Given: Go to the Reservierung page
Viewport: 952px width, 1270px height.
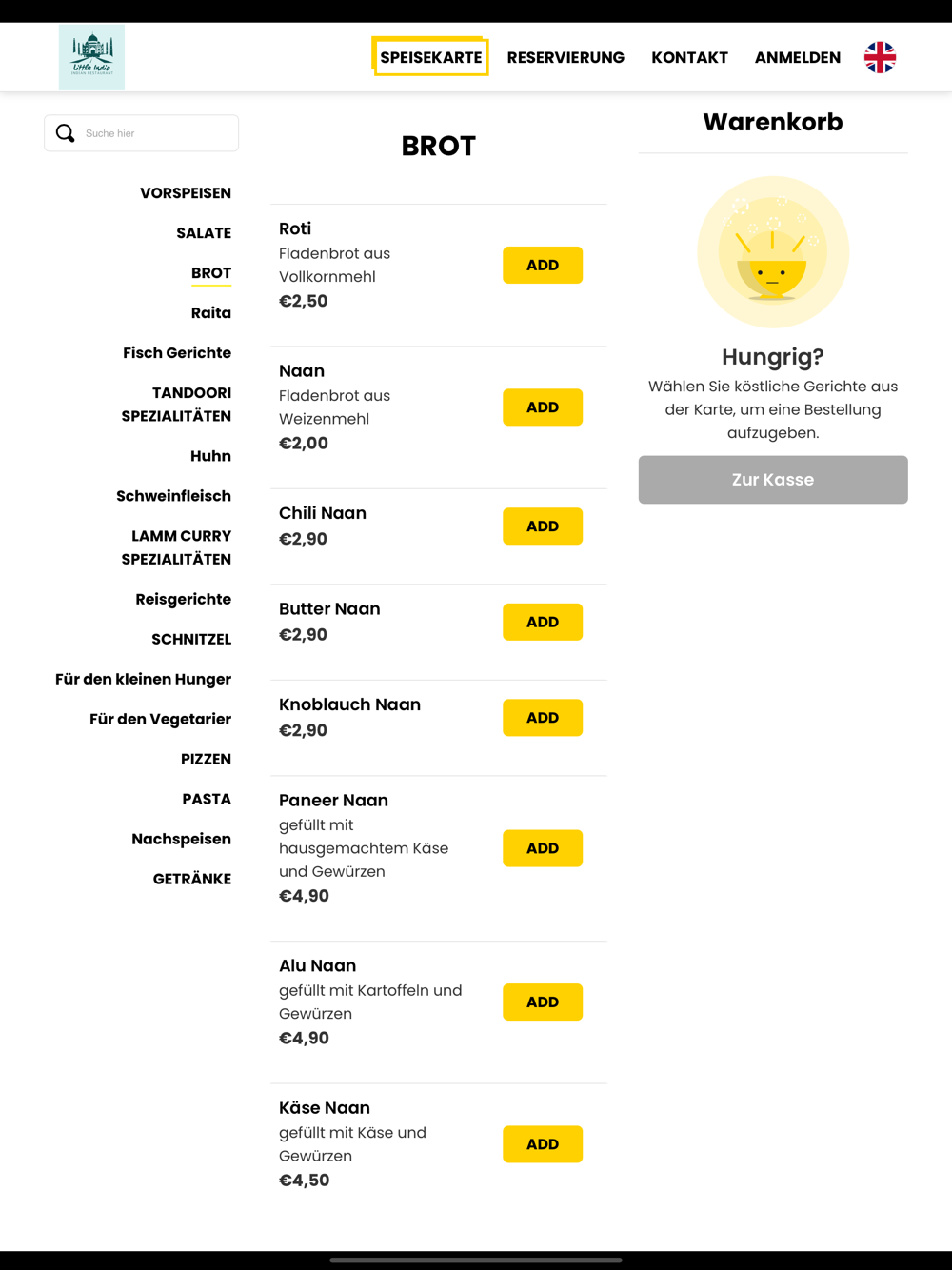Looking at the screenshot, I should point(565,57).
